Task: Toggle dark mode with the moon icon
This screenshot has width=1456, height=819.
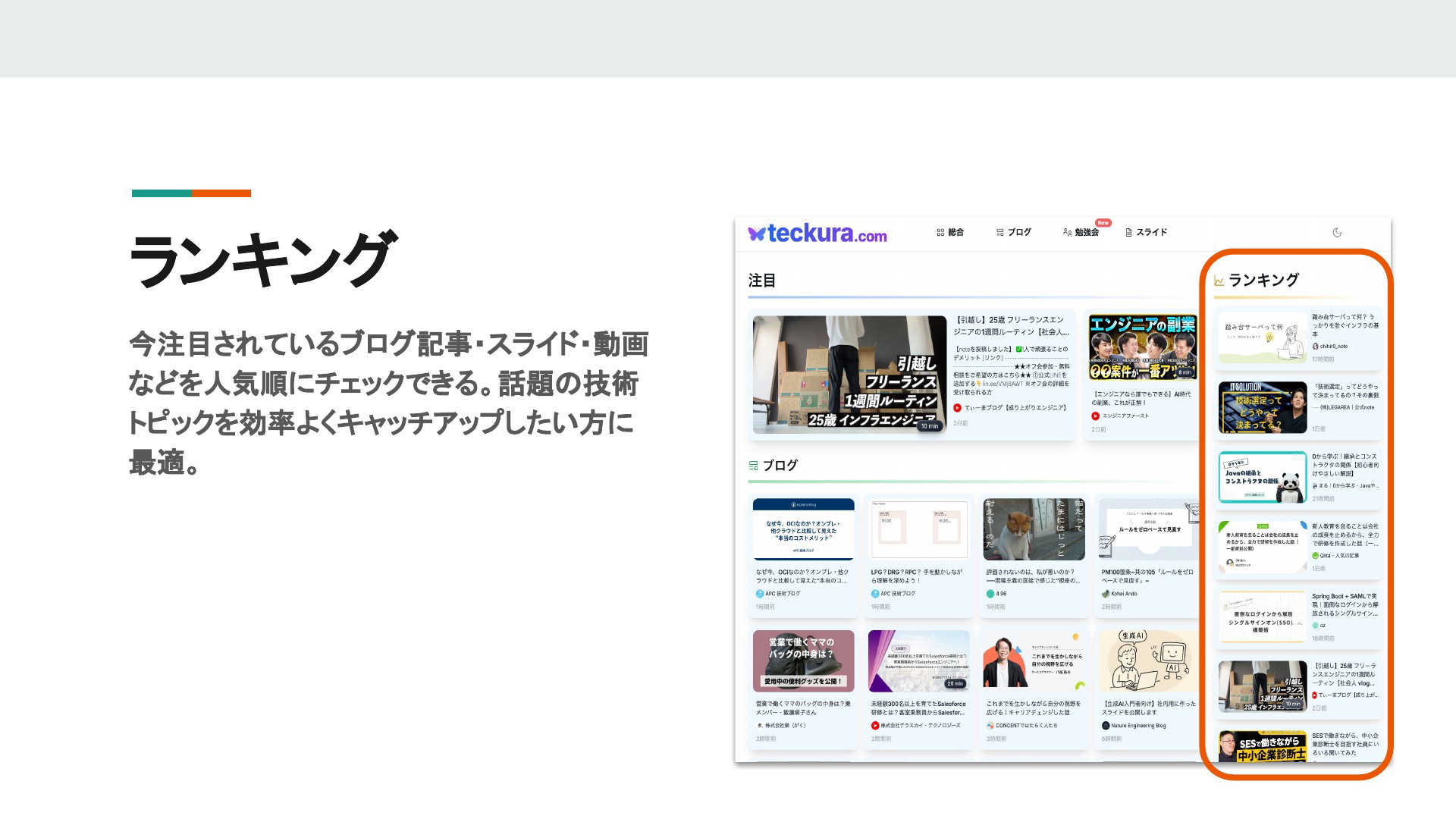Action: tap(1337, 233)
